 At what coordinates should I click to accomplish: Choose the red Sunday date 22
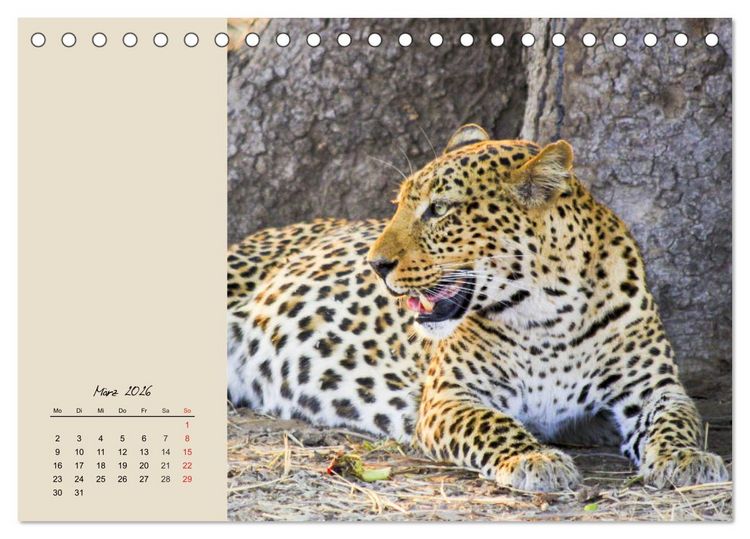click(187, 465)
